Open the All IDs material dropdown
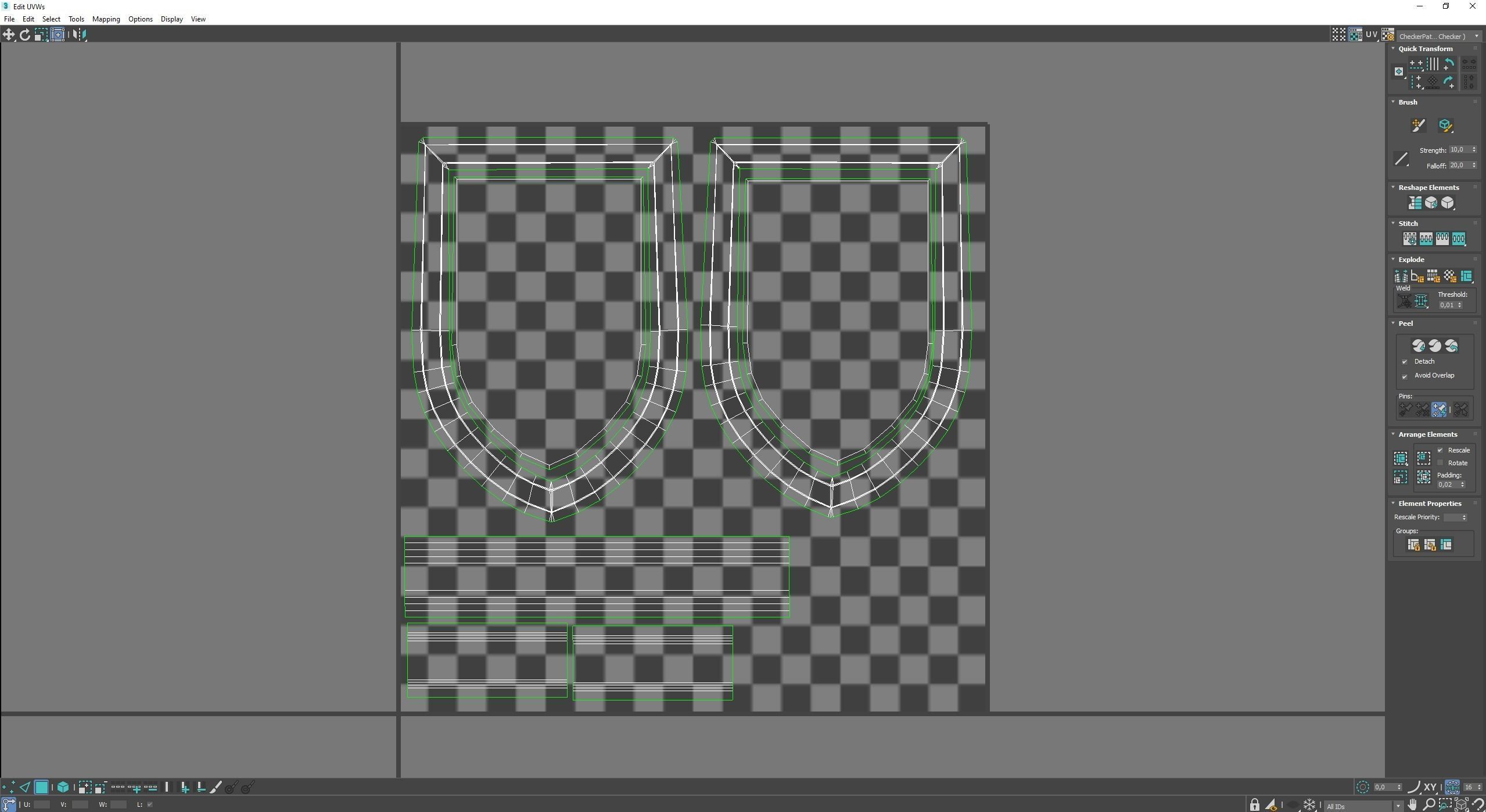Screen dimensions: 1486x812 point(1398,806)
